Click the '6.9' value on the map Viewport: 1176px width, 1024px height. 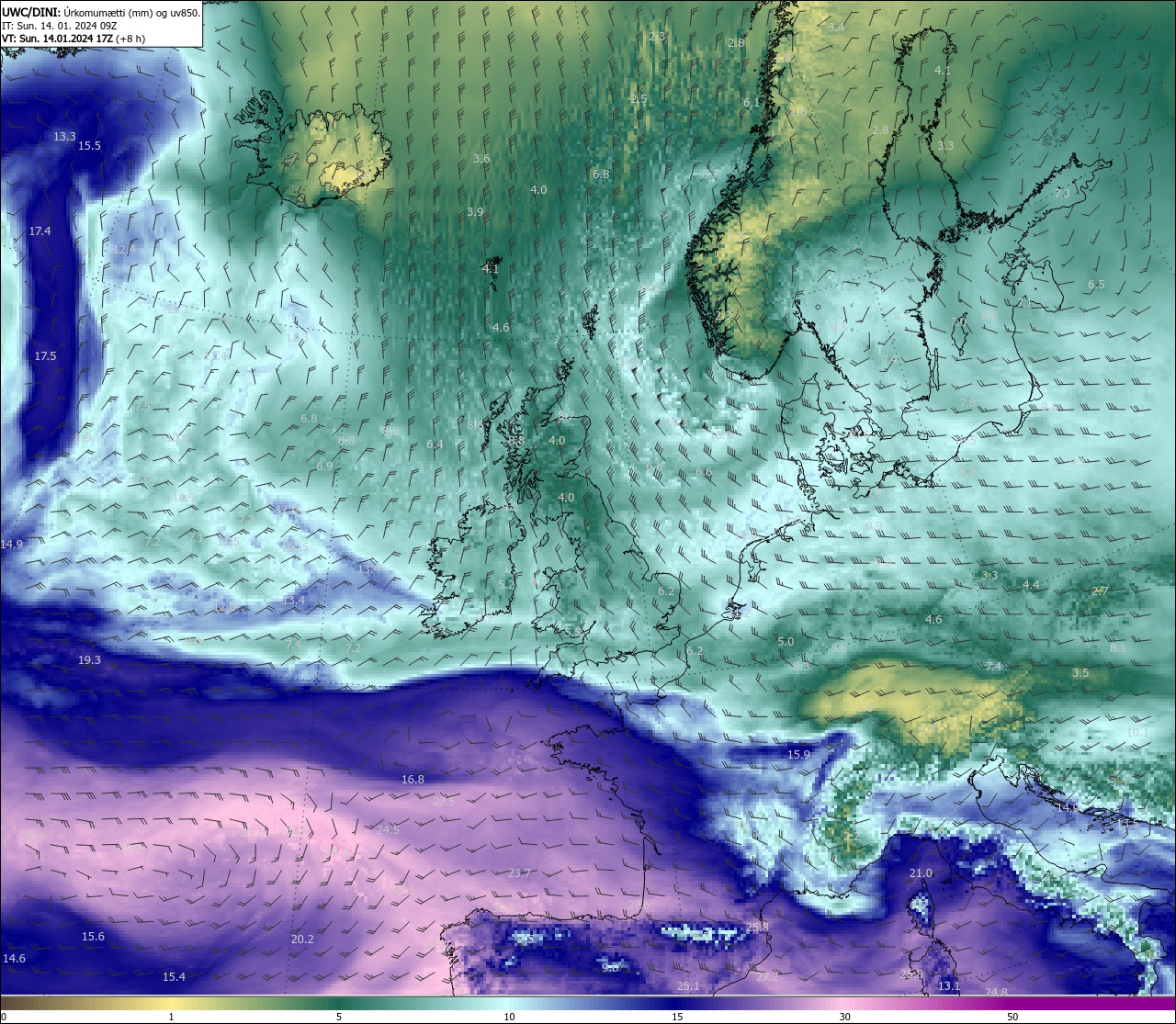324,466
